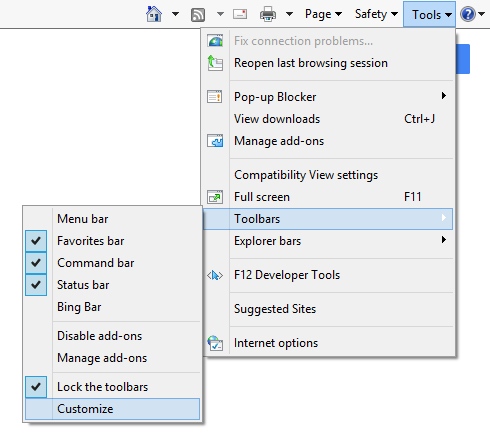
Task: Open the Page dropdown menu
Action: 323,14
